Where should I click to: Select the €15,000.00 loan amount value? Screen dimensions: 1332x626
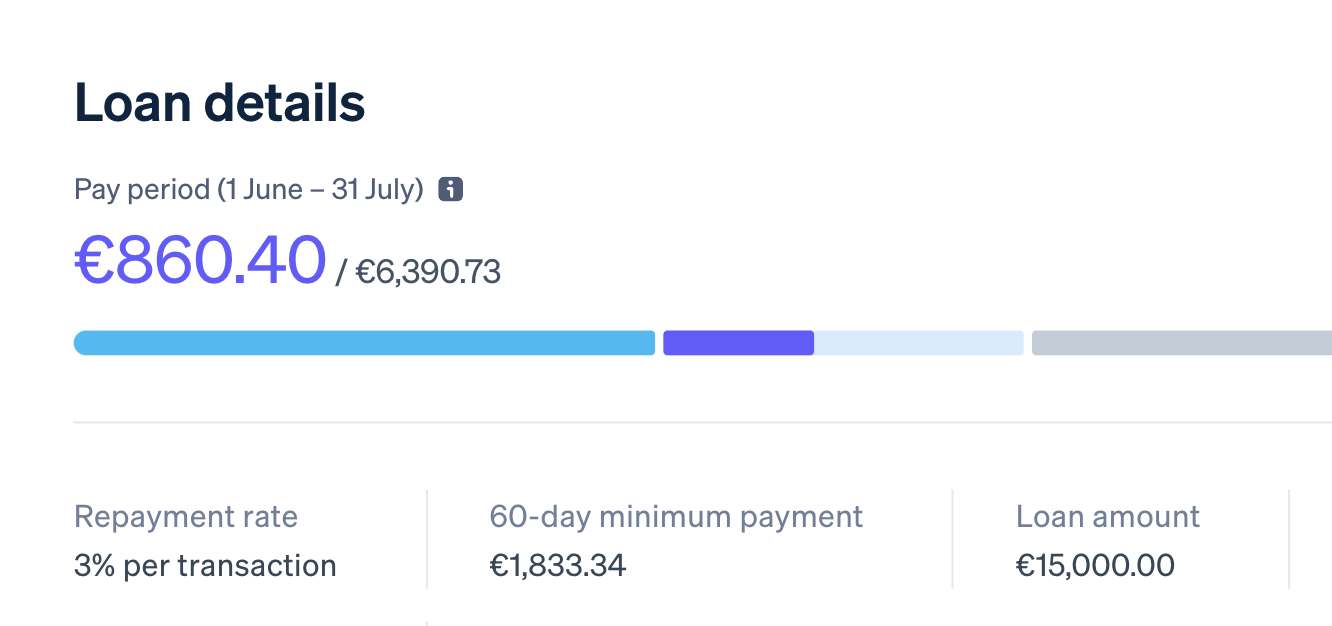click(x=1096, y=566)
